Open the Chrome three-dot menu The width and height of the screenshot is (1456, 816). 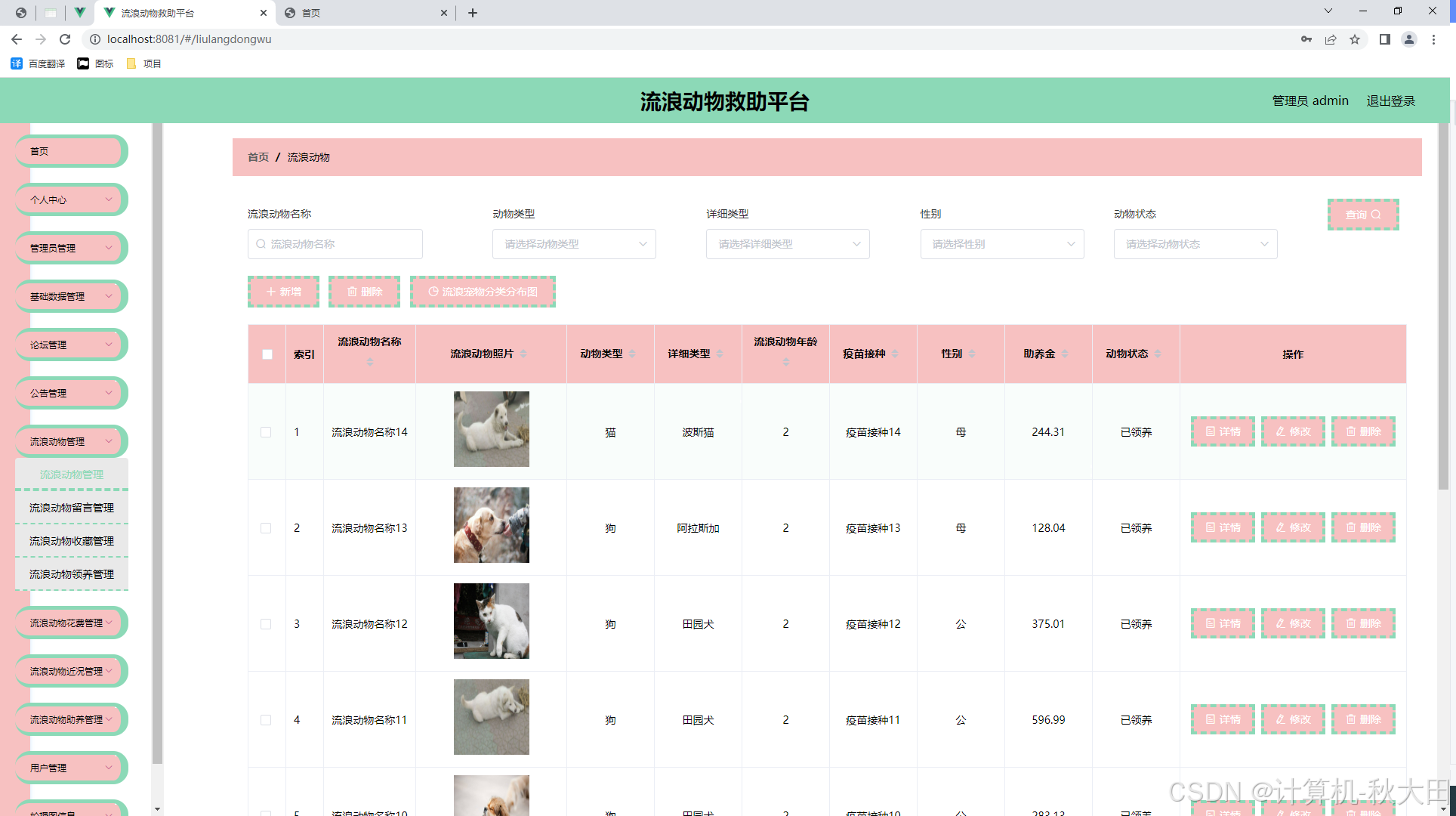click(1433, 39)
